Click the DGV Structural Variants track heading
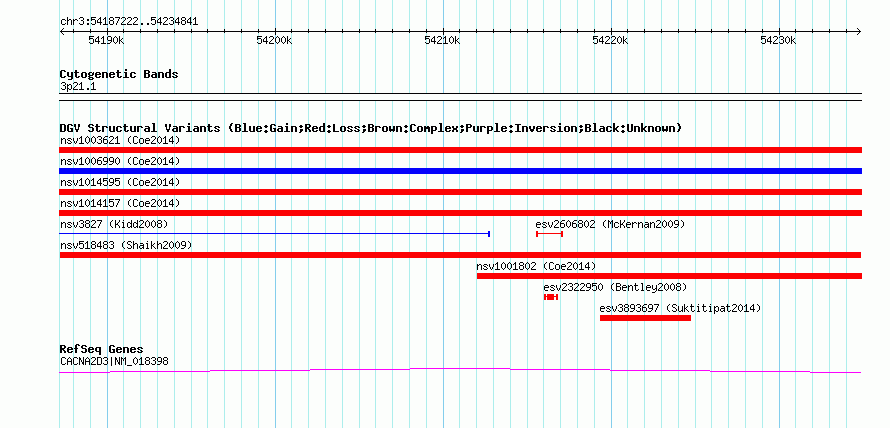Viewport: 890px width, 428px height. tap(371, 128)
